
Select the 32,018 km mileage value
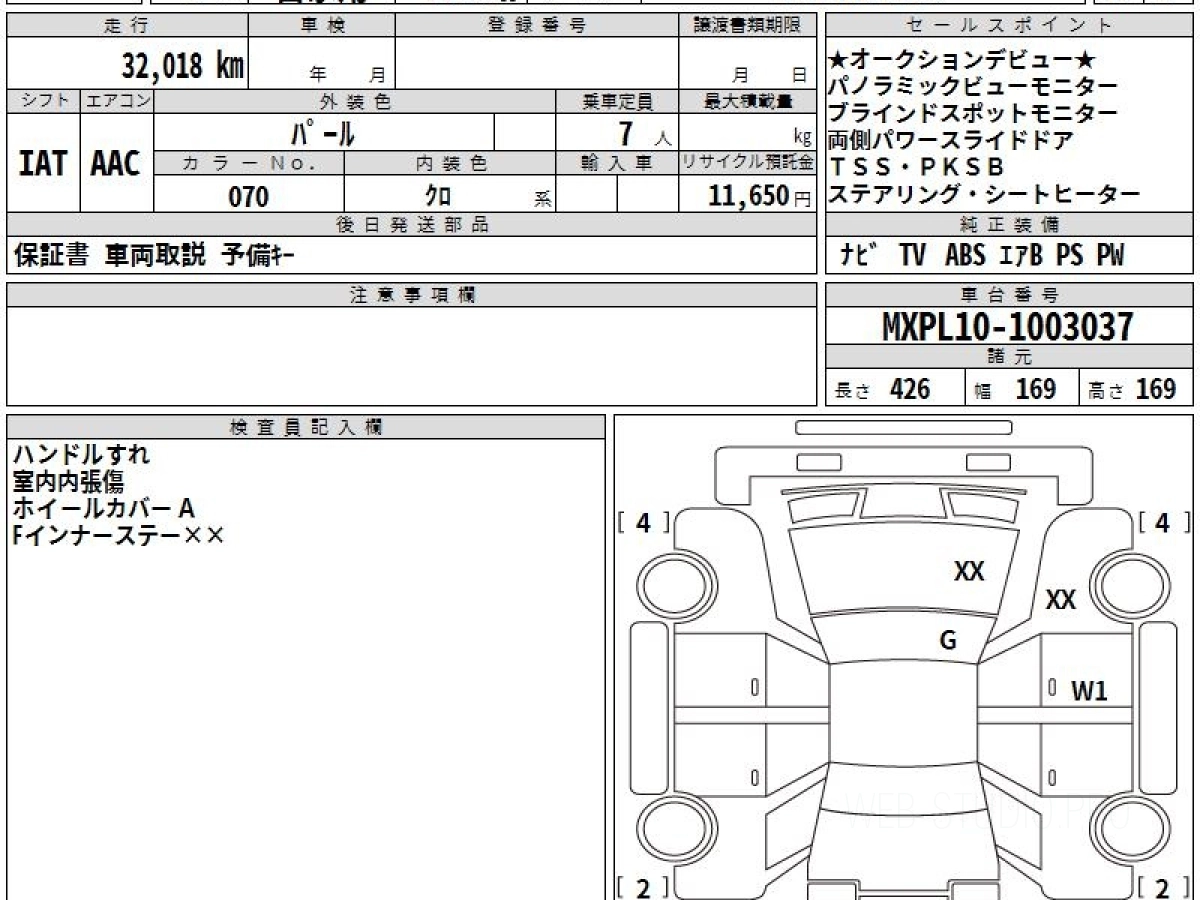coord(183,66)
